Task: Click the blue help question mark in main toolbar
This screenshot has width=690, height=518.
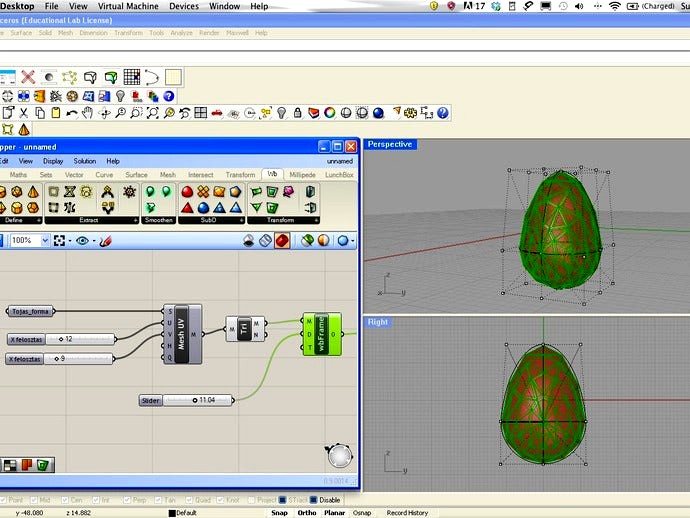Action: [x=442, y=113]
